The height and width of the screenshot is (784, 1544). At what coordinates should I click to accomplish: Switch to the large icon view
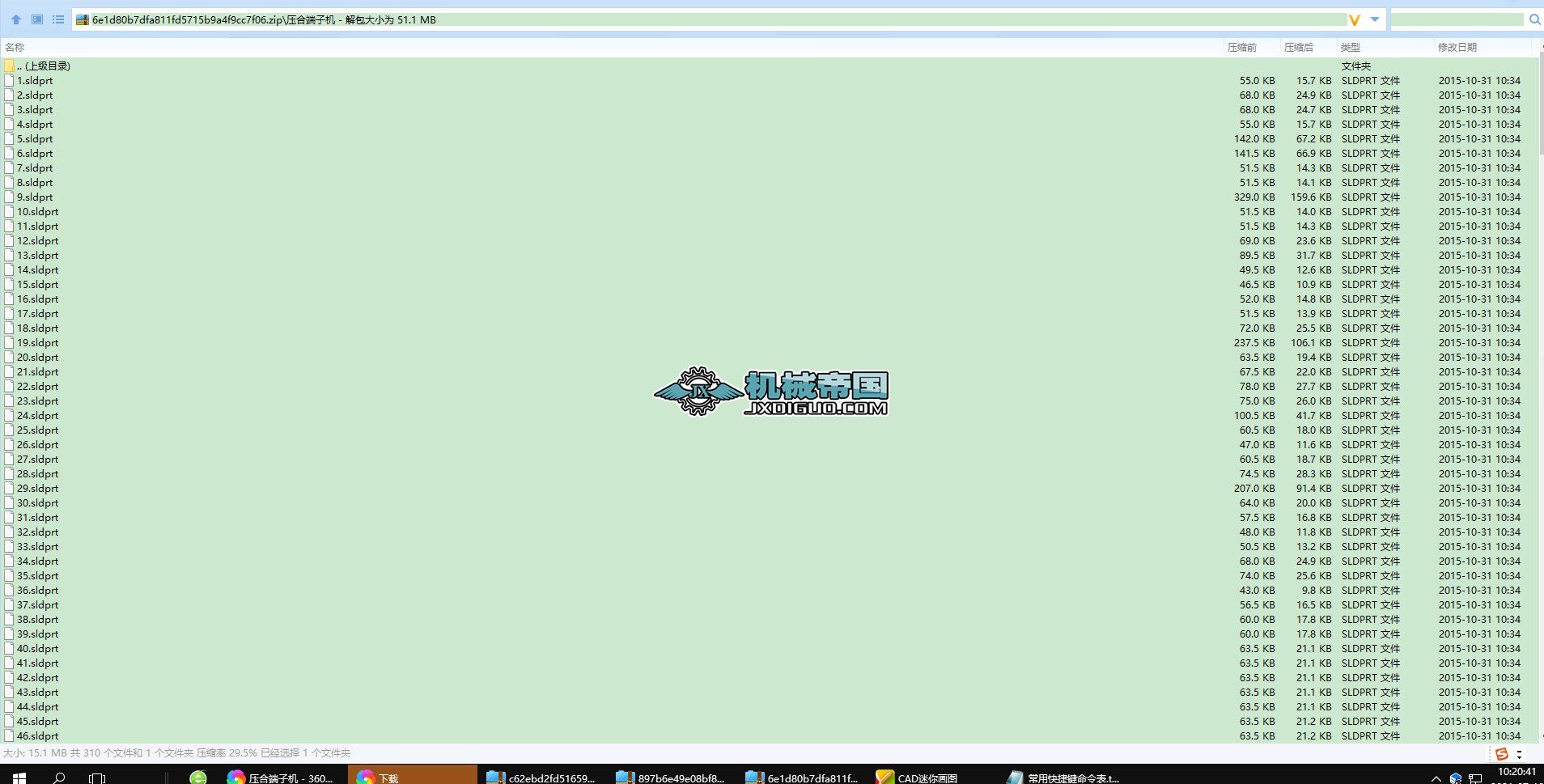(37, 19)
